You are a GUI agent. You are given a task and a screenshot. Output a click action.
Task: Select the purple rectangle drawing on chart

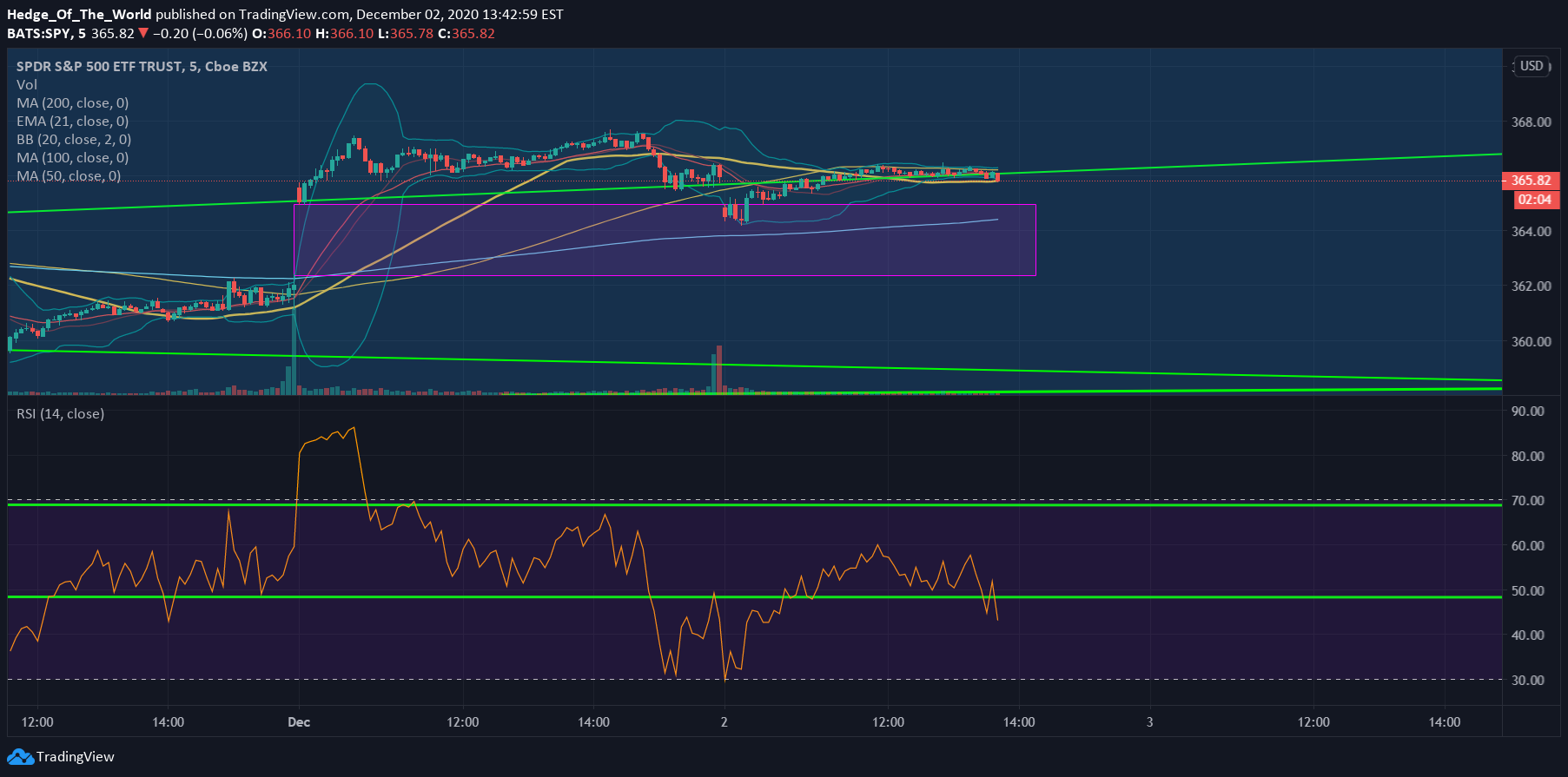(x=665, y=240)
